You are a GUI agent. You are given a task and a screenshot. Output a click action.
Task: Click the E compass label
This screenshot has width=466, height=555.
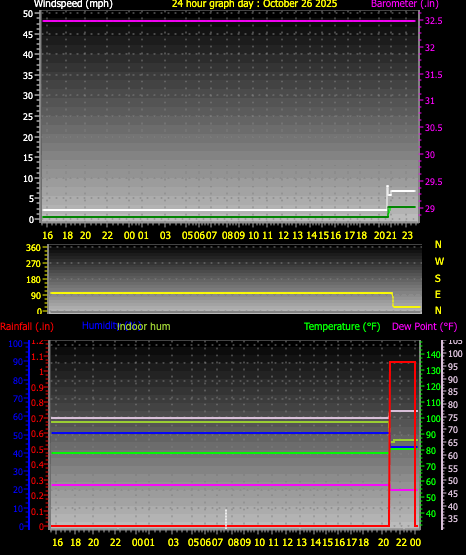click(x=438, y=294)
